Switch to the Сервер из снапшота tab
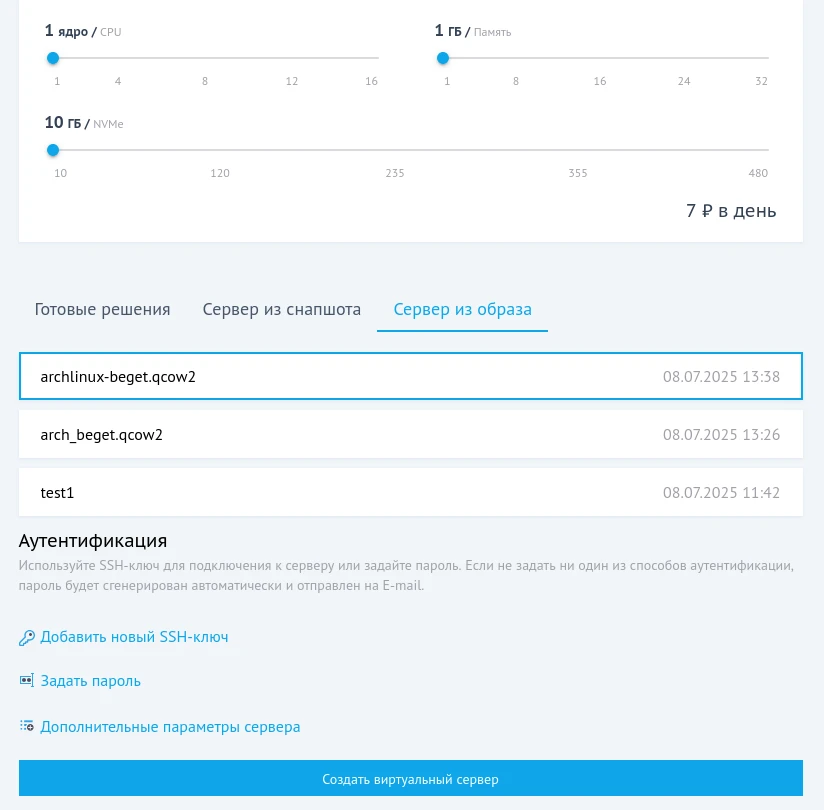 [x=282, y=309]
